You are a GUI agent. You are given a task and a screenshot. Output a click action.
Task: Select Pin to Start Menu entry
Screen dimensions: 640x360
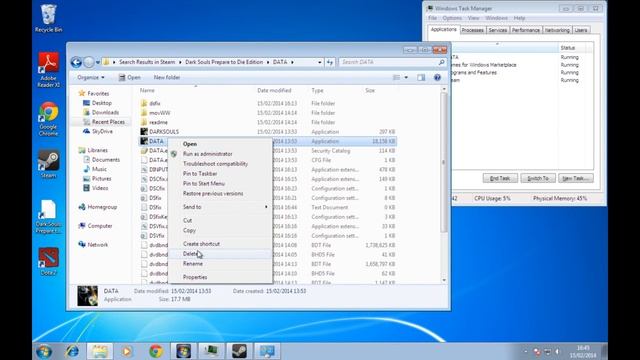(x=220, y=184)
